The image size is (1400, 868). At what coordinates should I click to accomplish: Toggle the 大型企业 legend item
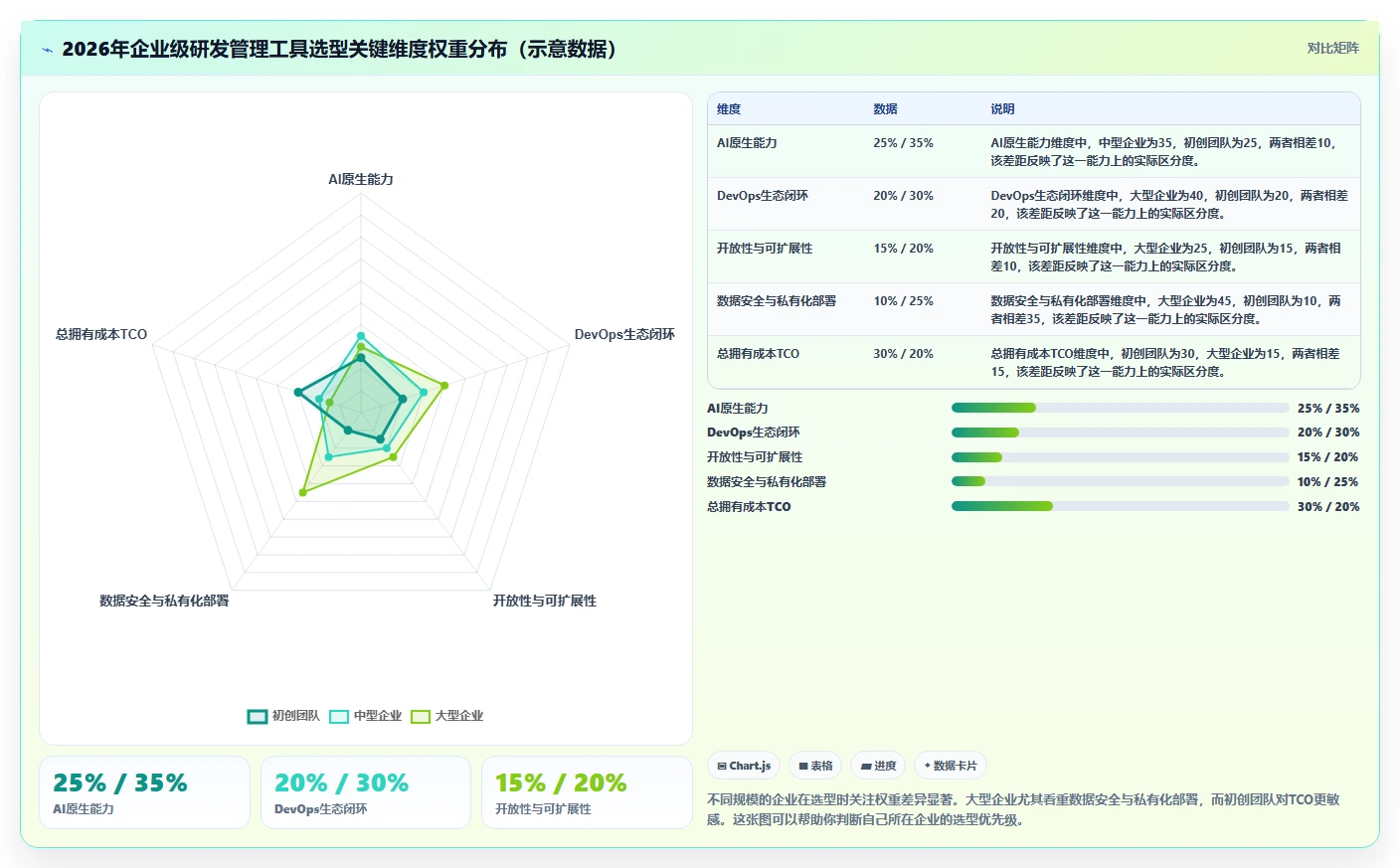[x=446, y=716]
